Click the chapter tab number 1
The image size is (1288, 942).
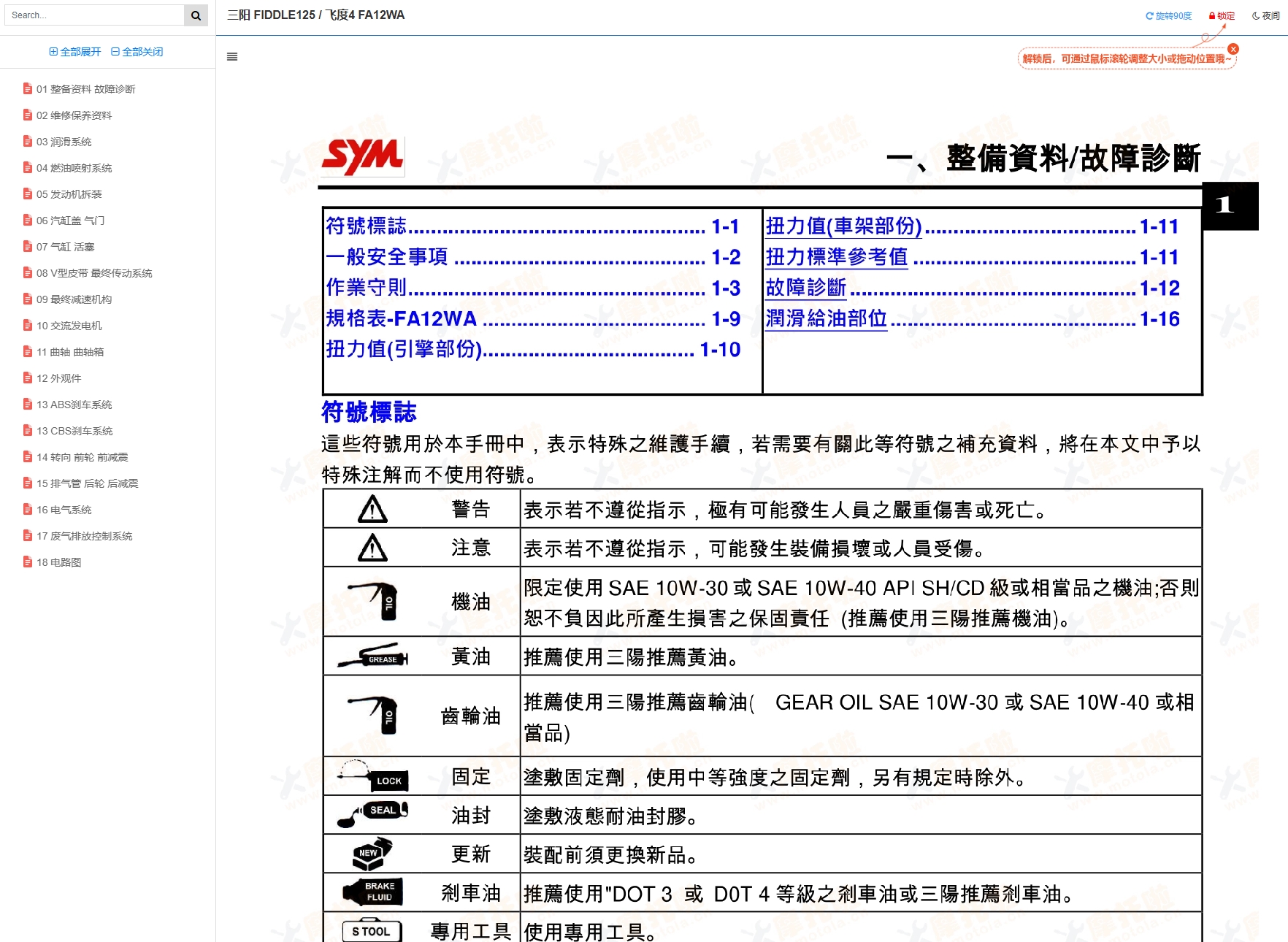pos(1230,206)
